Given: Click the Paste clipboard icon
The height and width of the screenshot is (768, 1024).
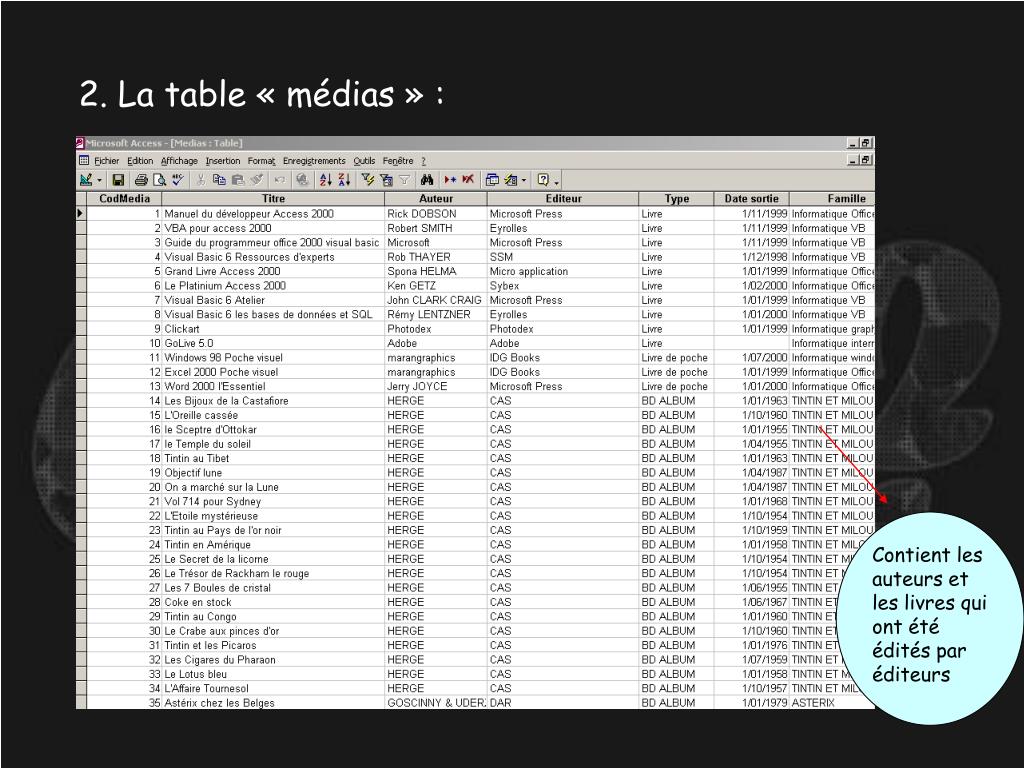Looking at the screenshot, I should click(238, 180).
